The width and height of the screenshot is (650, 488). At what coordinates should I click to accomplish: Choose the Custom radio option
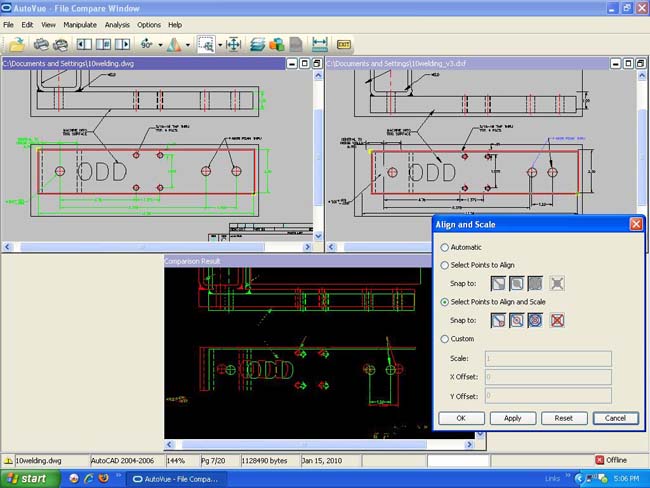(444, 339)
